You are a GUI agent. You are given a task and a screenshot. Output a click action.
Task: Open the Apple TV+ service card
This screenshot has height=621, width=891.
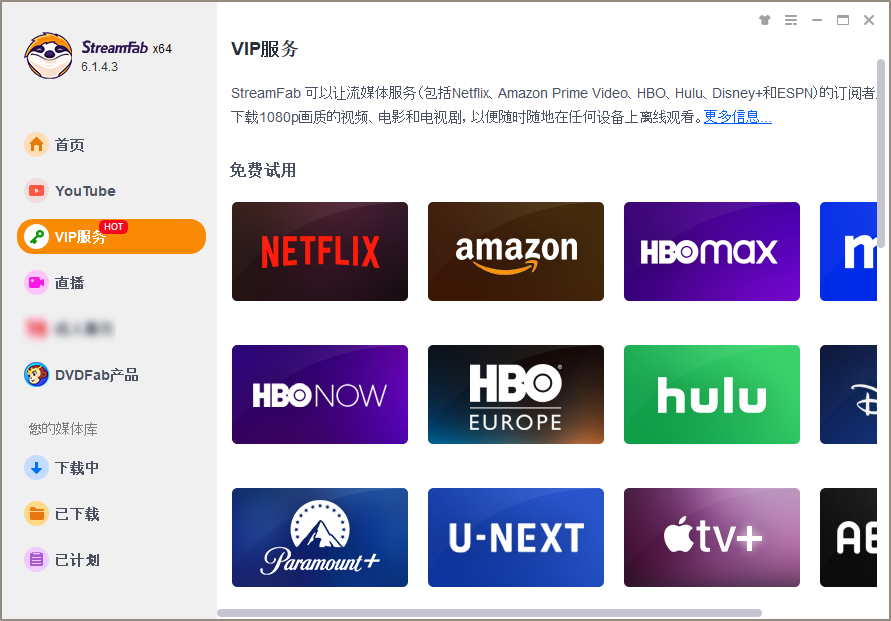[712, 537]
